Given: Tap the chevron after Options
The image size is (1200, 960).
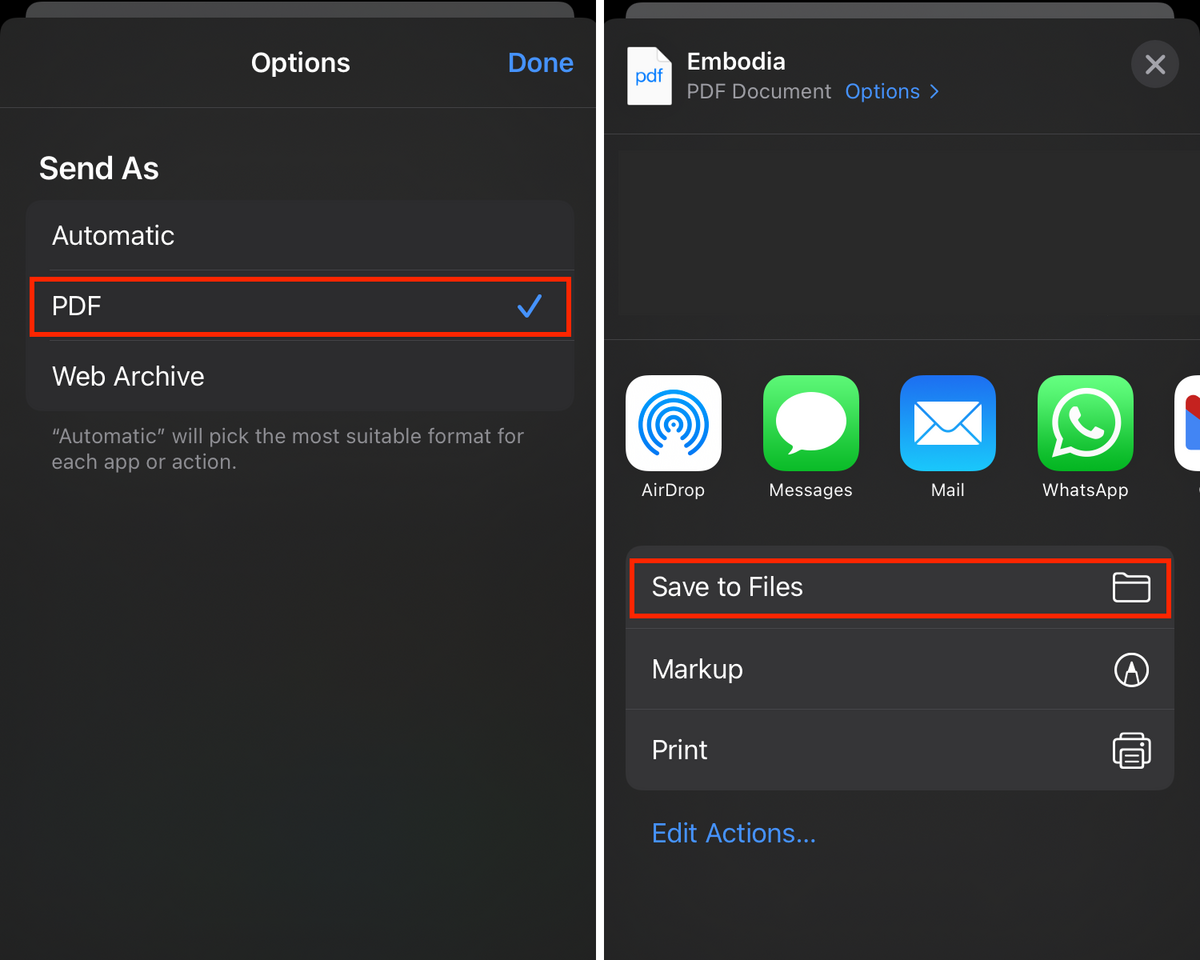Looking at the screenshot, I should (934, 91).
